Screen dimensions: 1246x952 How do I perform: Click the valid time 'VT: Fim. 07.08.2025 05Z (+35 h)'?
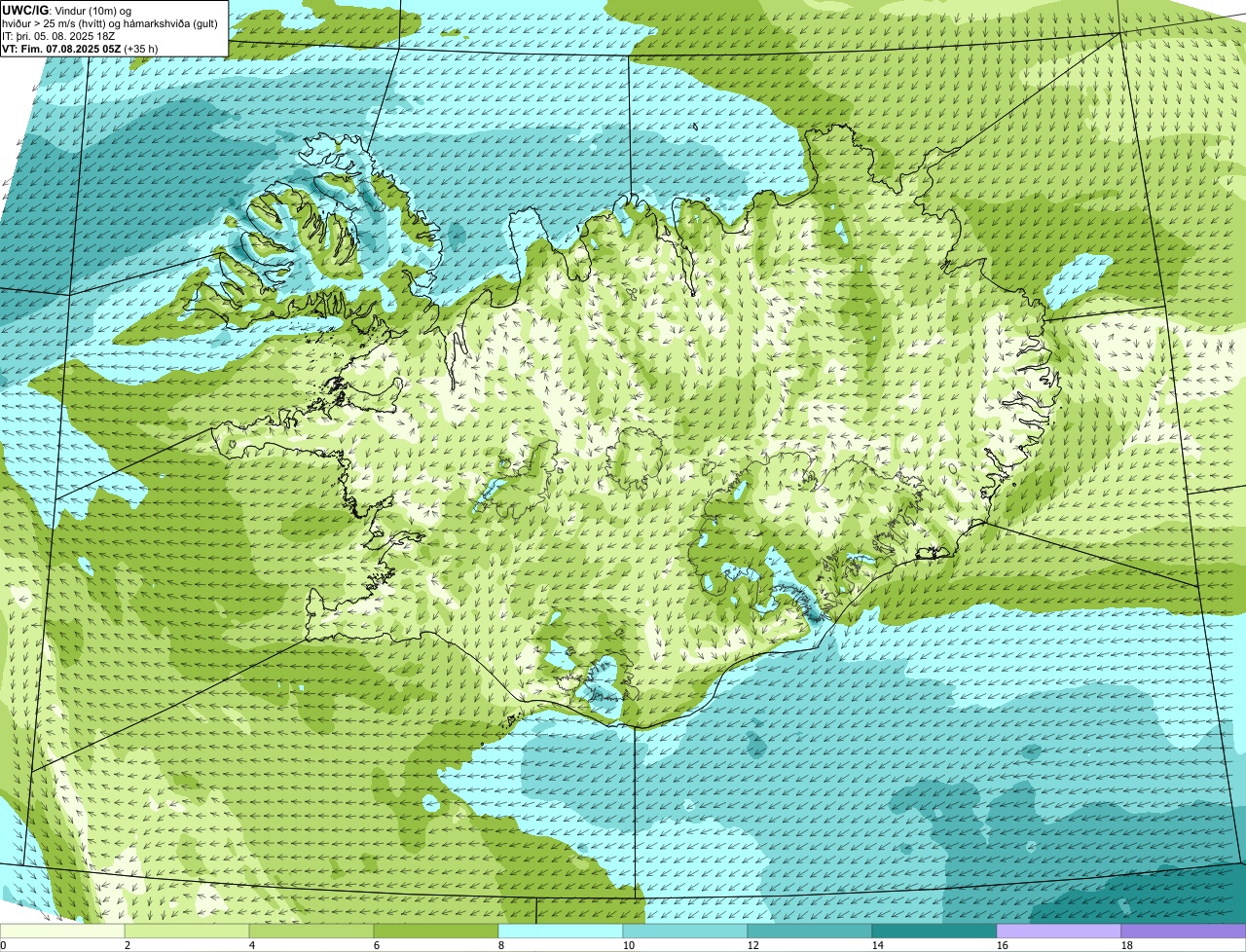pos(80,48)
